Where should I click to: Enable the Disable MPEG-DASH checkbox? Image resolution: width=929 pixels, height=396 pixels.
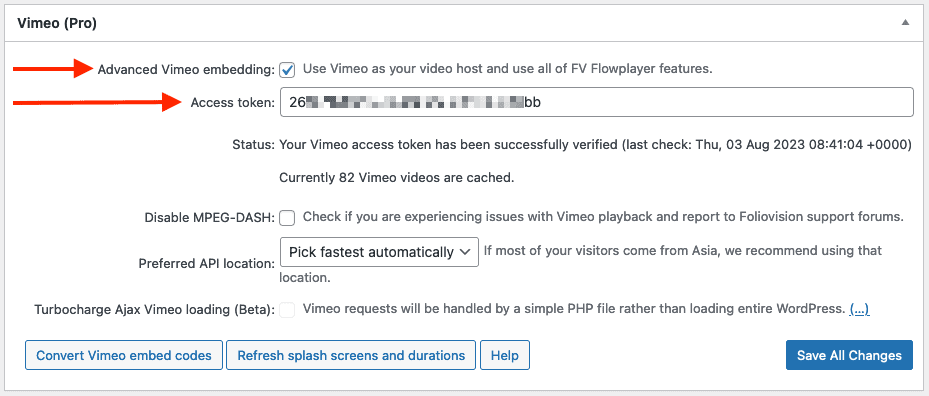pos(287,218)
